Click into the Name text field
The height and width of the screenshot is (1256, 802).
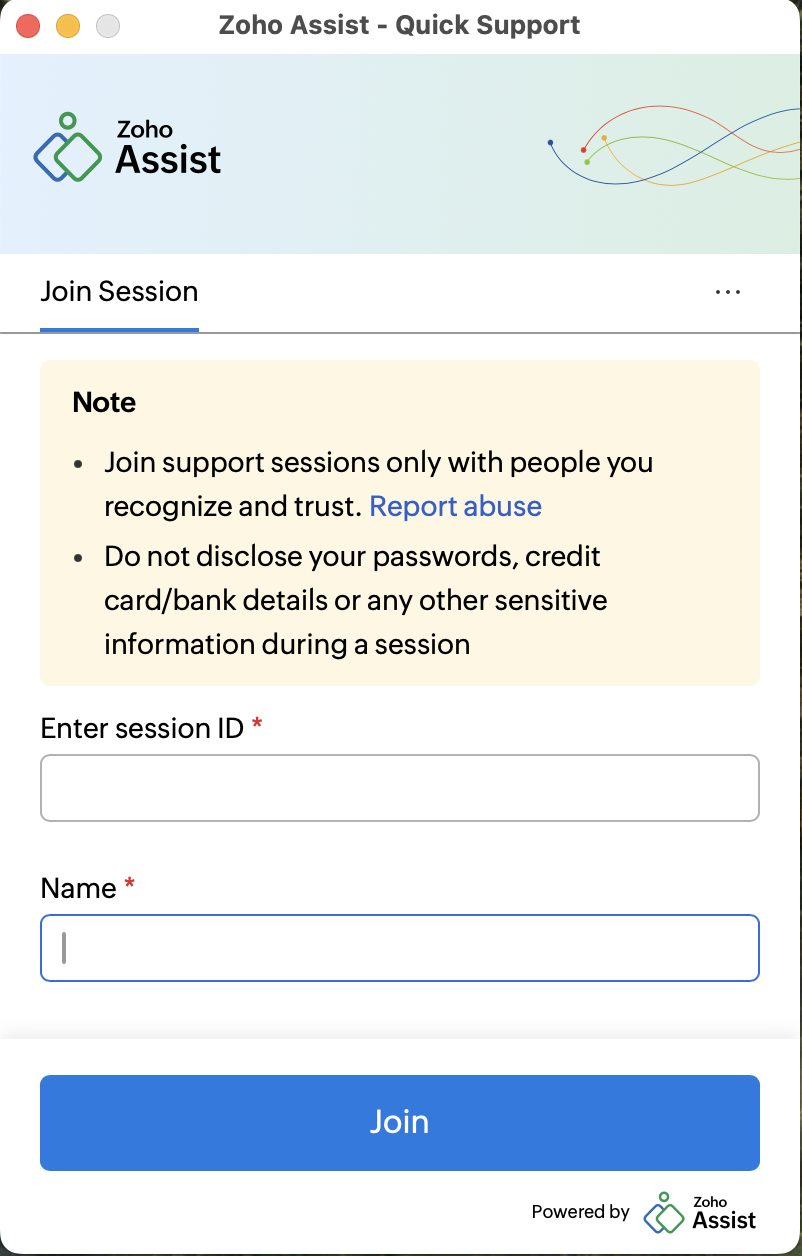click(400, 948)
